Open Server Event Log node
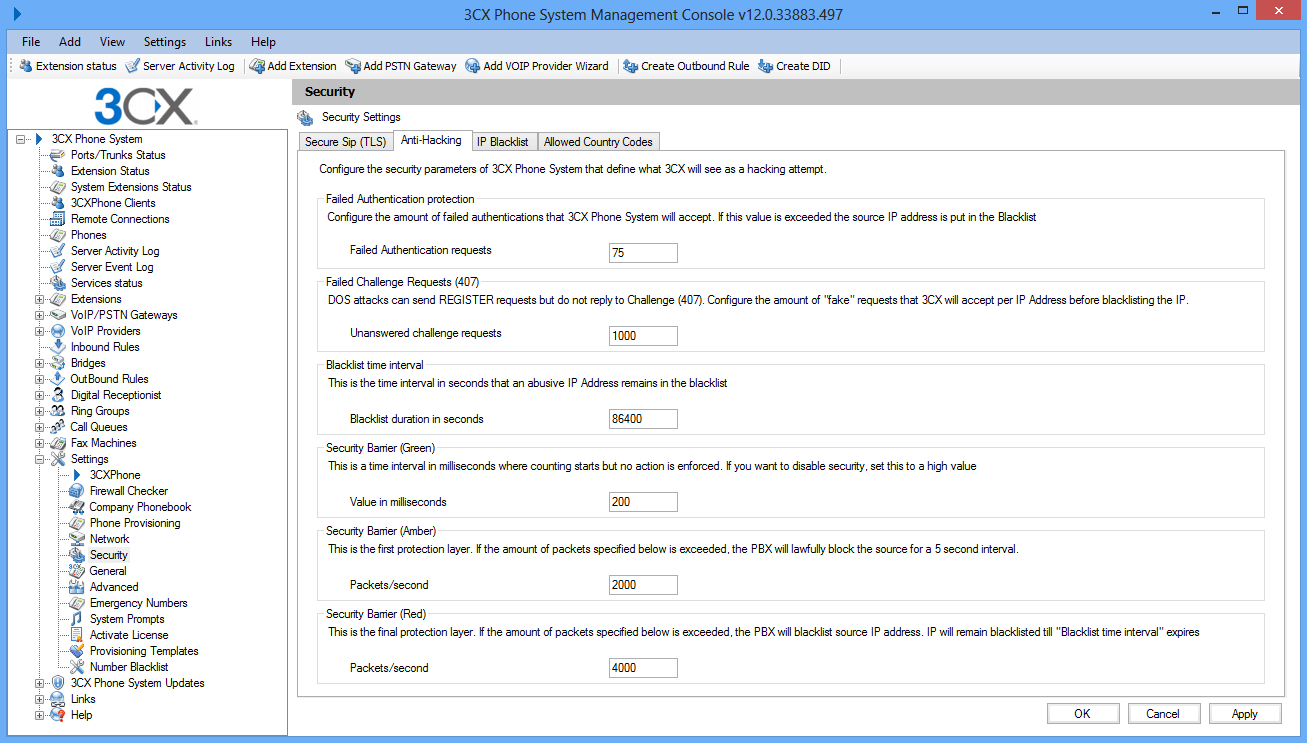This screenshot has height=743, width=1307. [112, 267]
